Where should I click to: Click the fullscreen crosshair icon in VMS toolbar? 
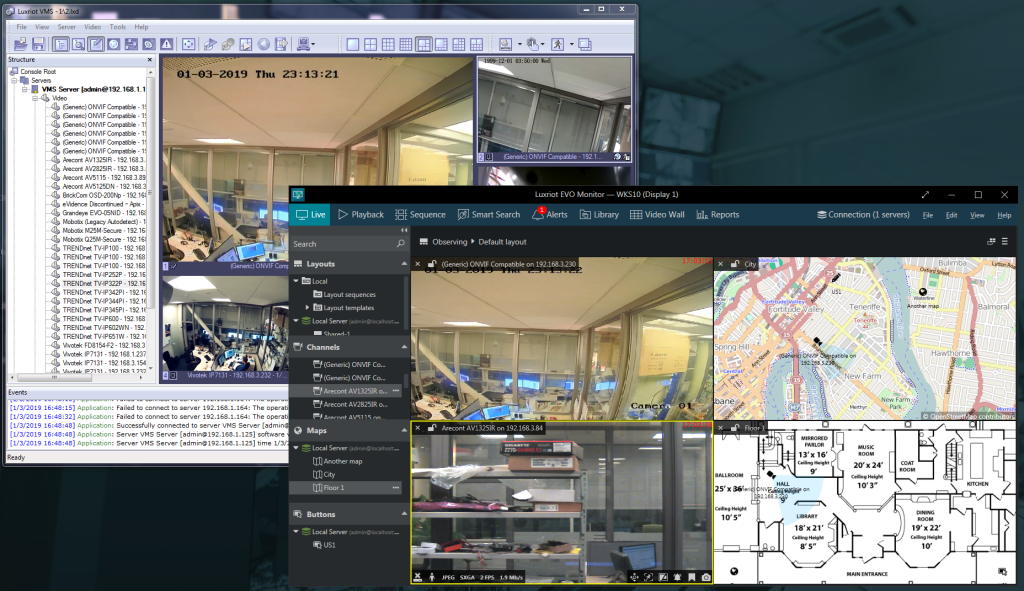[x=188, y=44]
